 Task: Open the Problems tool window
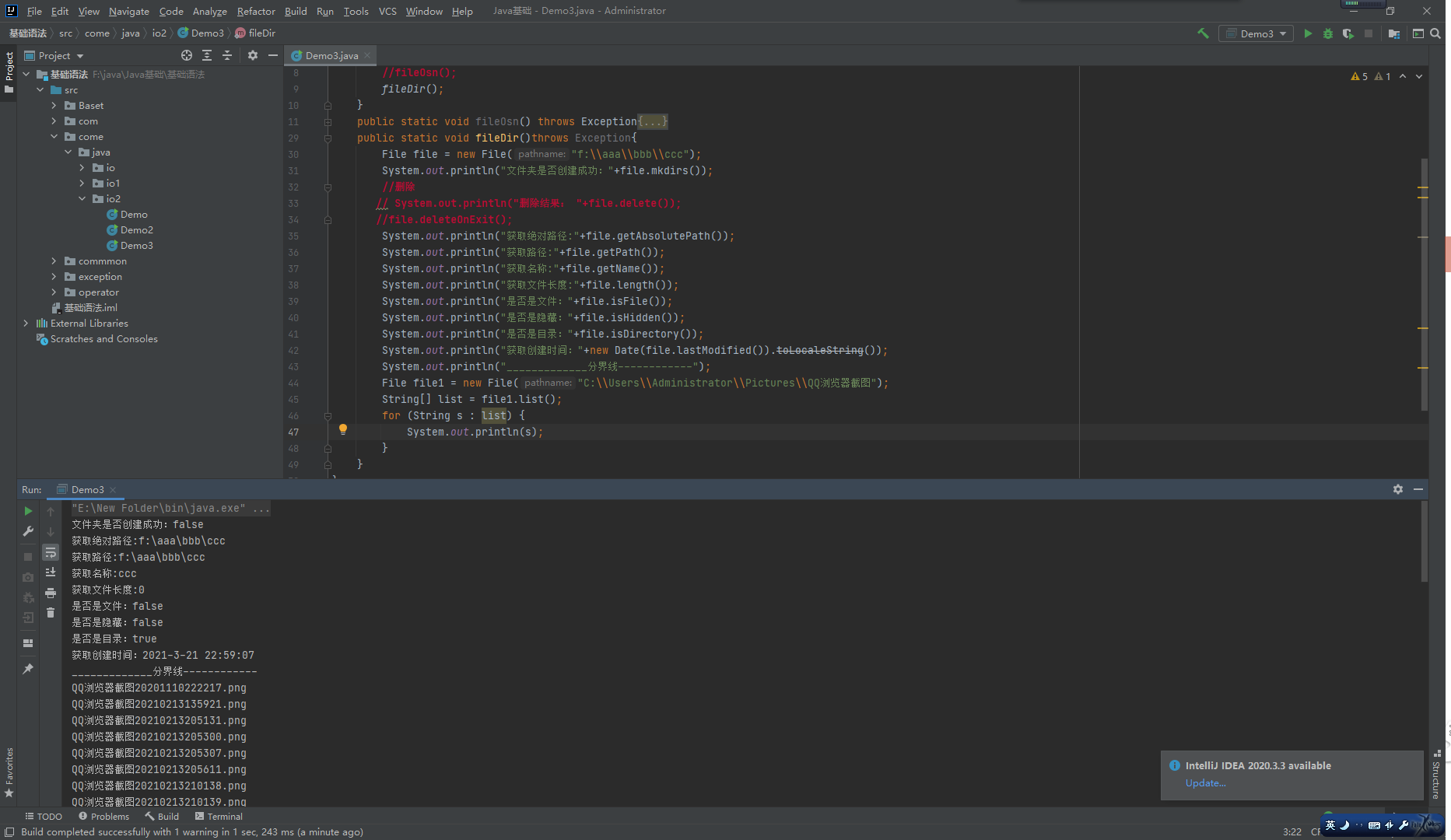click(103, 817)
